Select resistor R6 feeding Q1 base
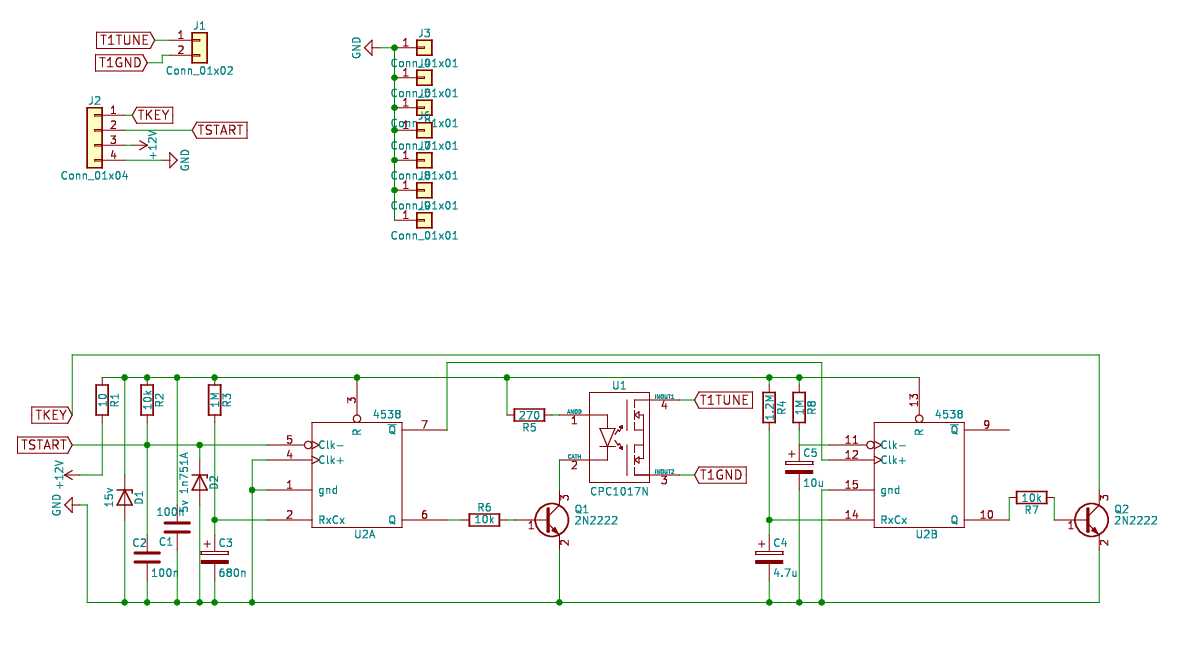 tap(485, 520)
